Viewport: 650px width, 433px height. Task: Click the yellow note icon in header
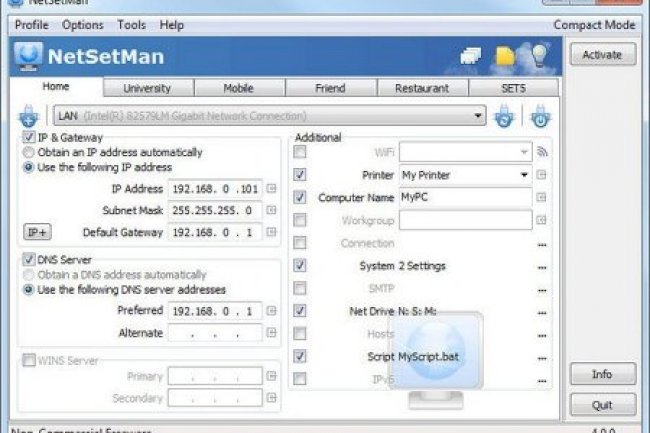(x=505, y=57)
